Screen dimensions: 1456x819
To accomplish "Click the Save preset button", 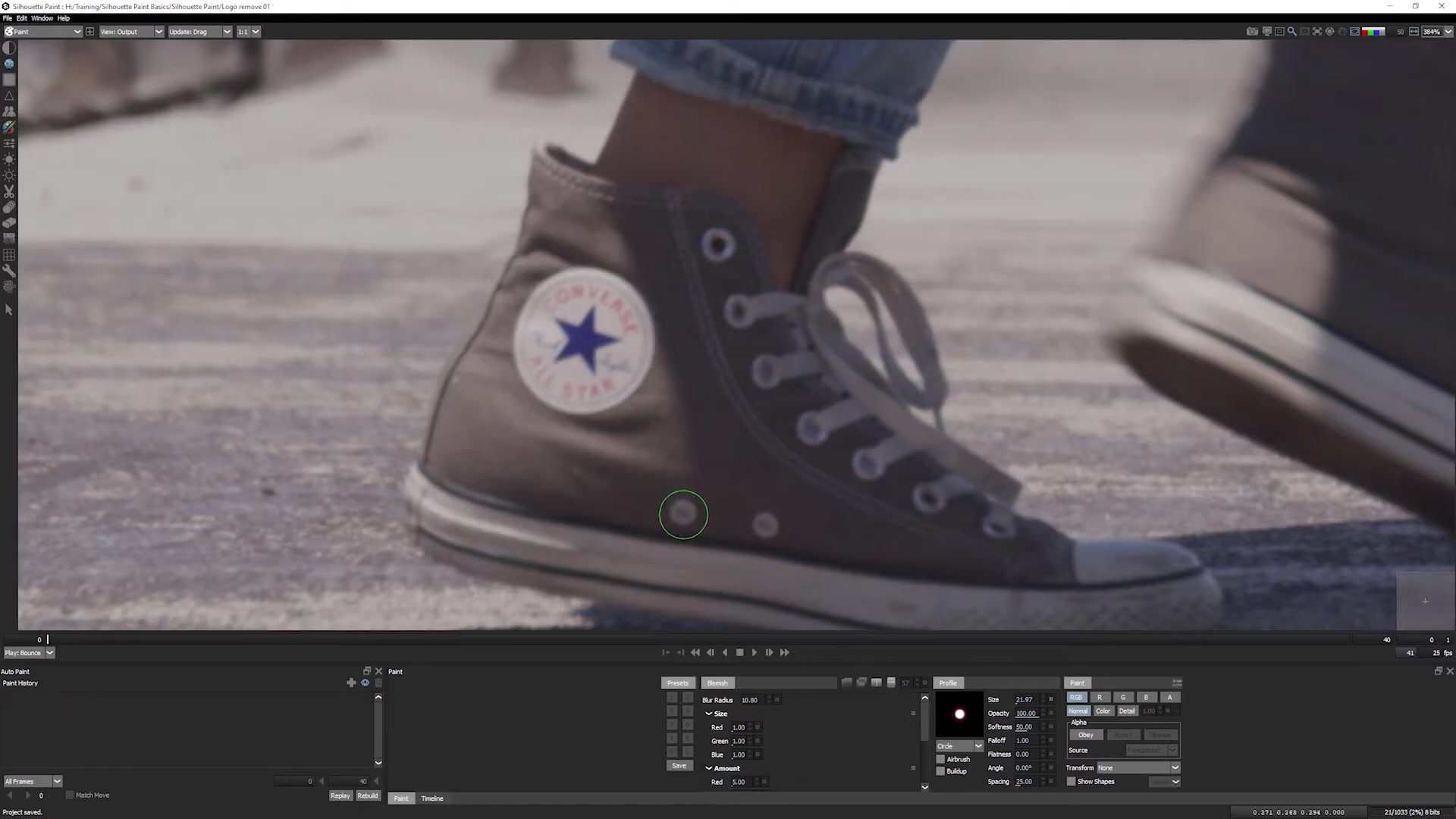I will click(679, 766).
